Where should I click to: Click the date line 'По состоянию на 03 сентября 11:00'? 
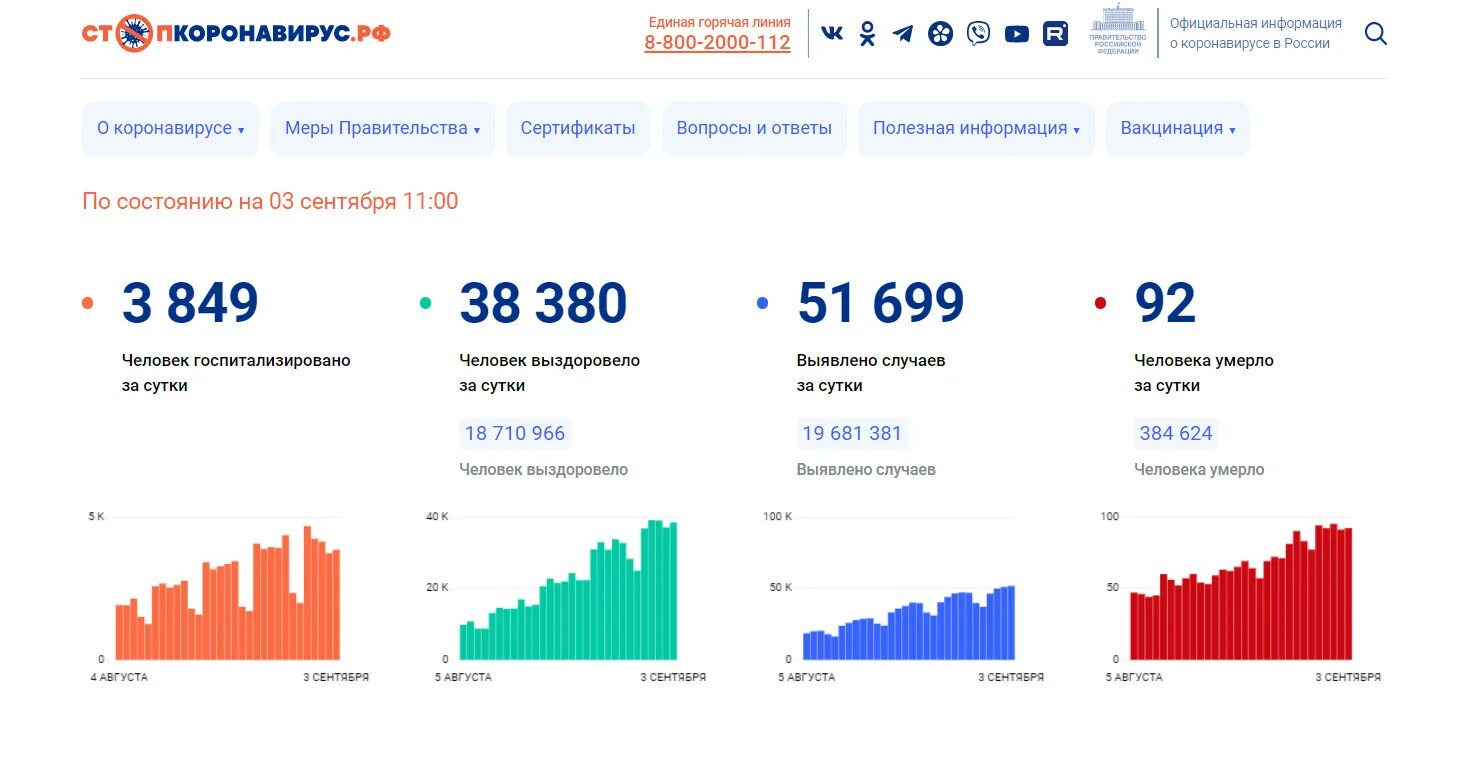click(270, 201)
